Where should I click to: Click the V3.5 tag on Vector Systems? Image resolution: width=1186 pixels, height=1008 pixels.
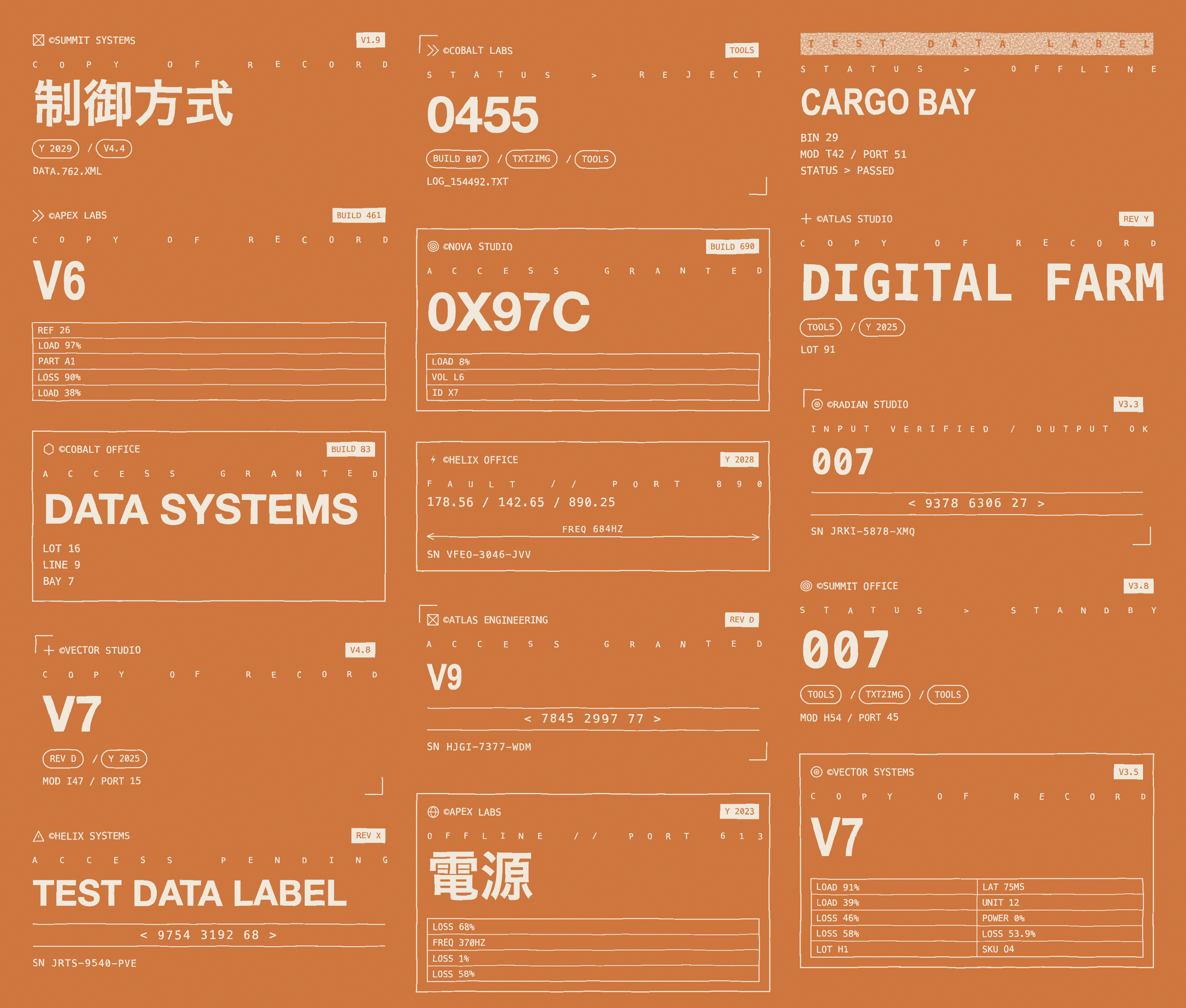tap(1128, 772)
